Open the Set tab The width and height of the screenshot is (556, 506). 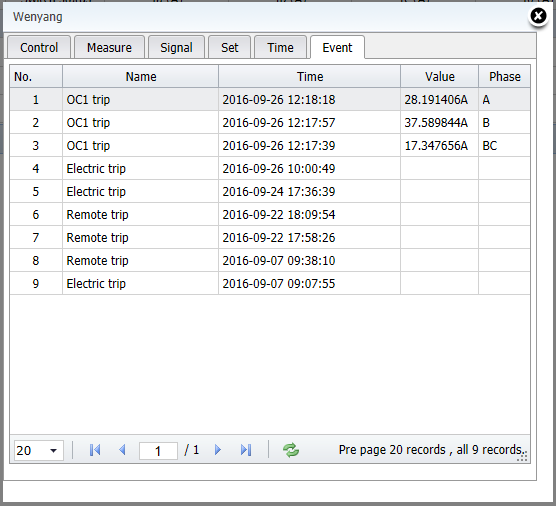click(229, 48)
